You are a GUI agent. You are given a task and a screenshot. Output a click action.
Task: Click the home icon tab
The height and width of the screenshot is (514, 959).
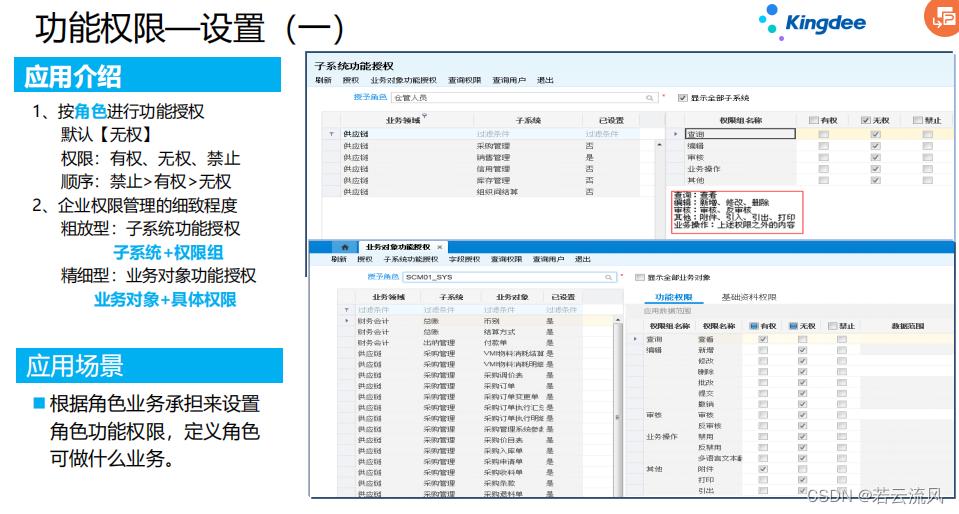[344, 247]
